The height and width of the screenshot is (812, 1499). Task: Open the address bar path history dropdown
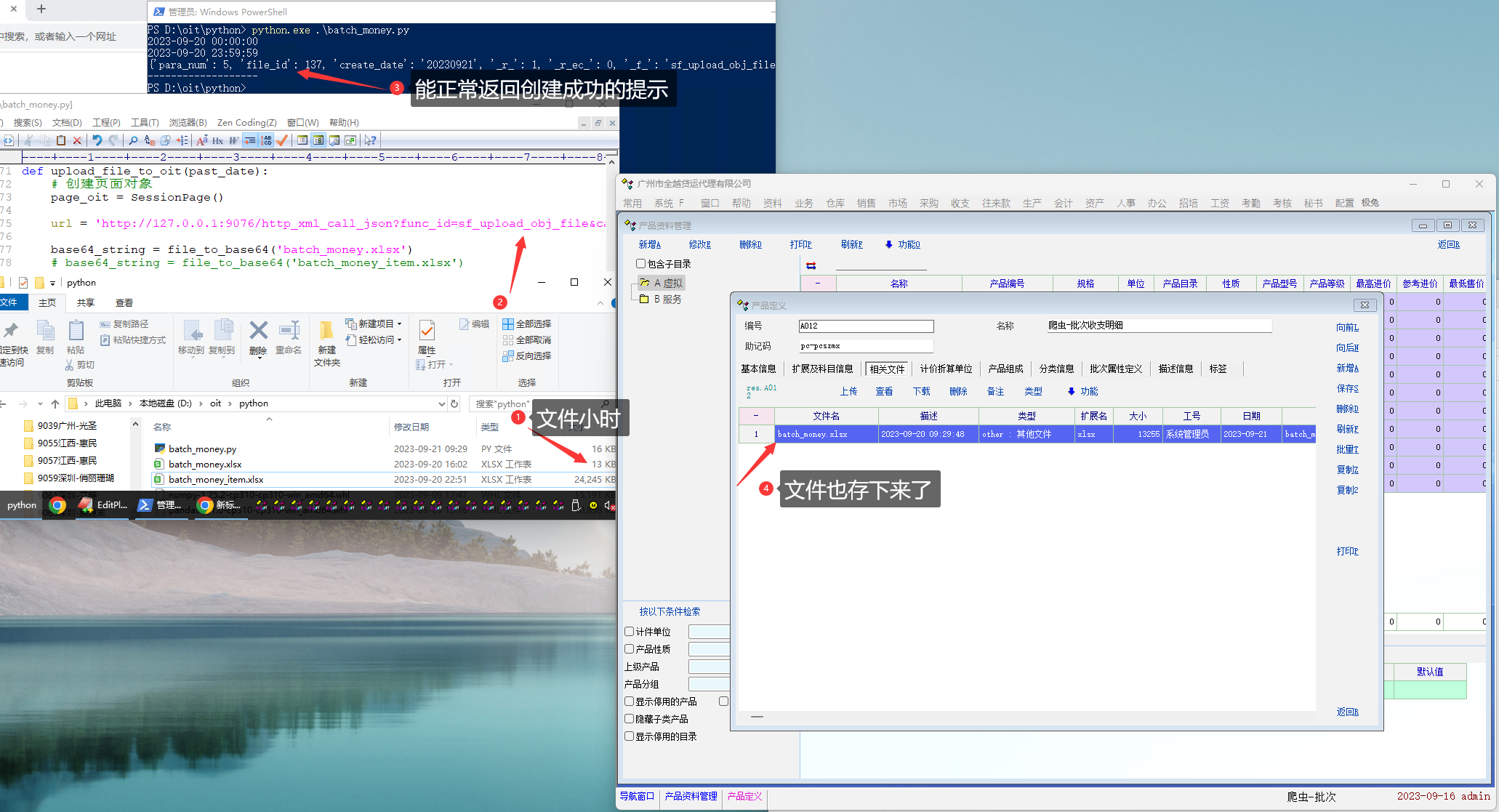[x=441, y=403]
